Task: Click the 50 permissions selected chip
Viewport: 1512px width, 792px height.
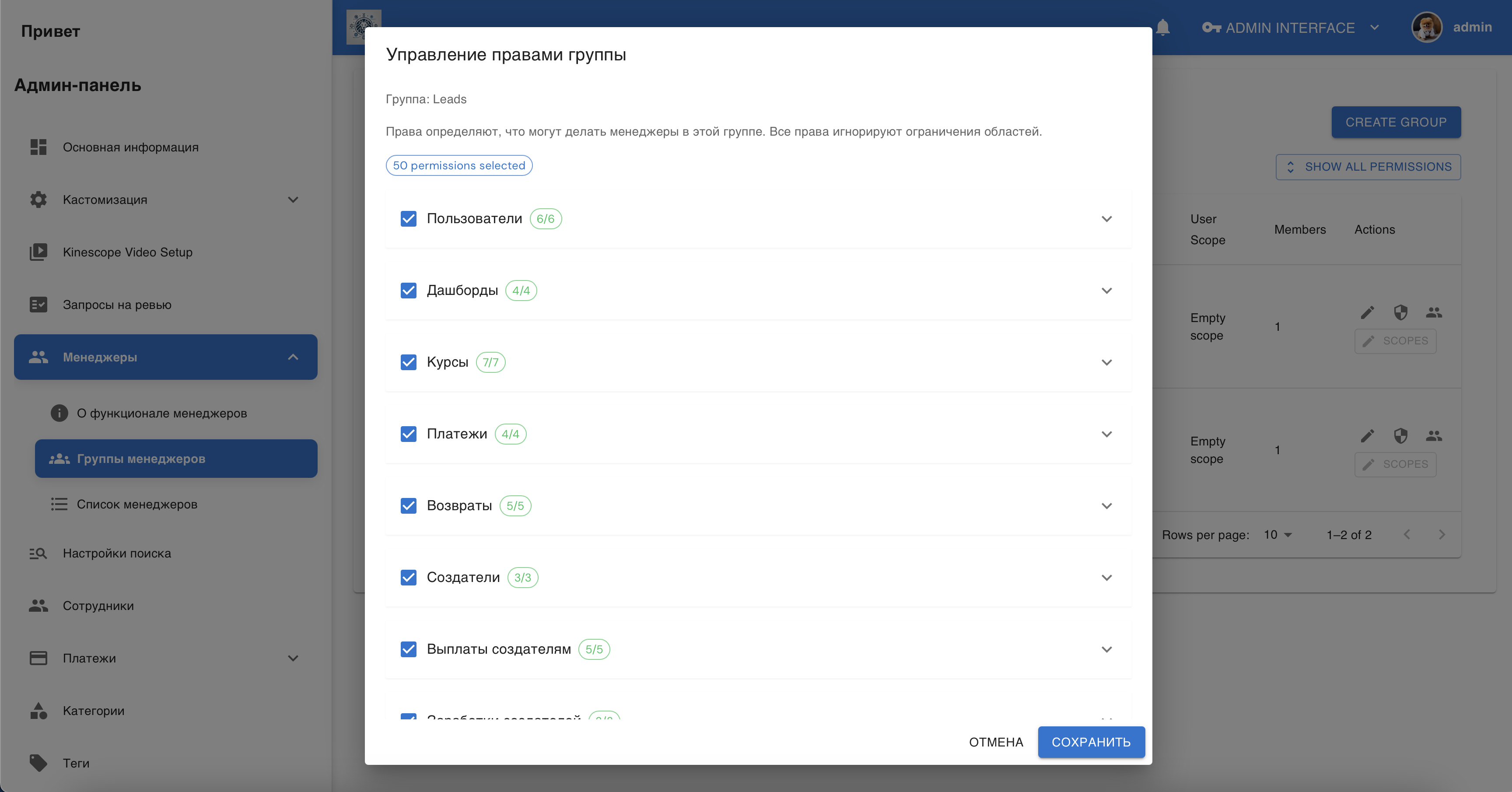Action: pyautogui.click(x=459, y=165)
